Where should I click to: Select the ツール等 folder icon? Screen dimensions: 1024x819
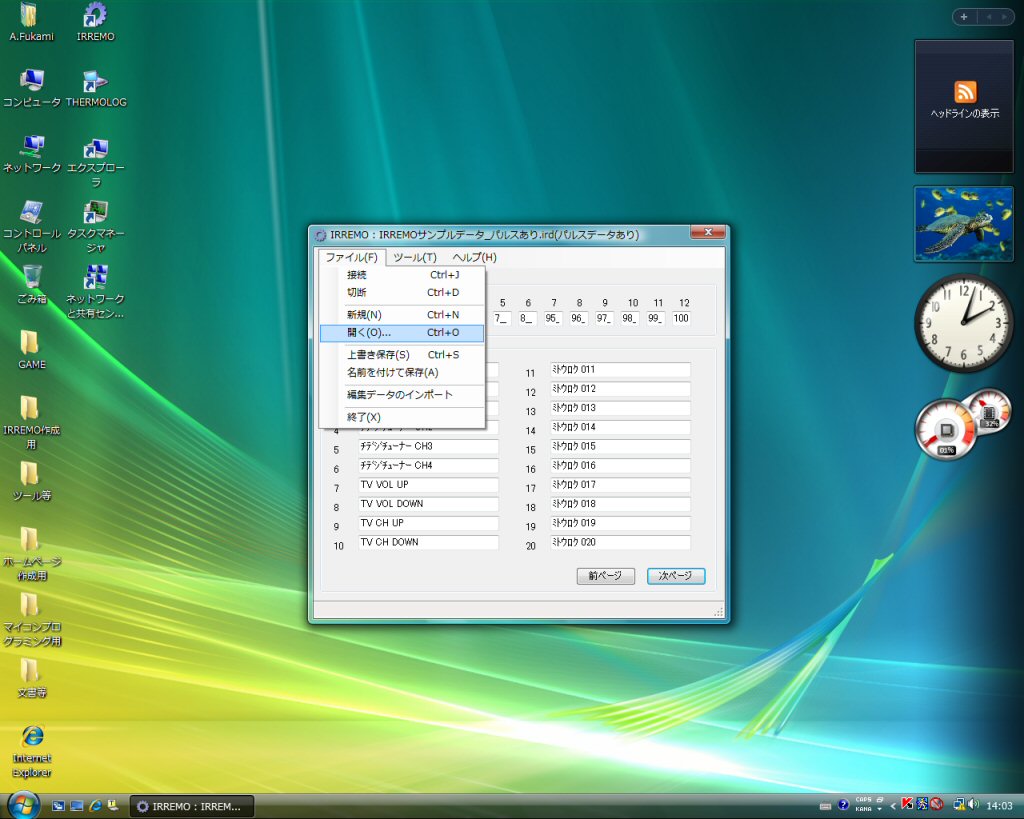(31, 481)
